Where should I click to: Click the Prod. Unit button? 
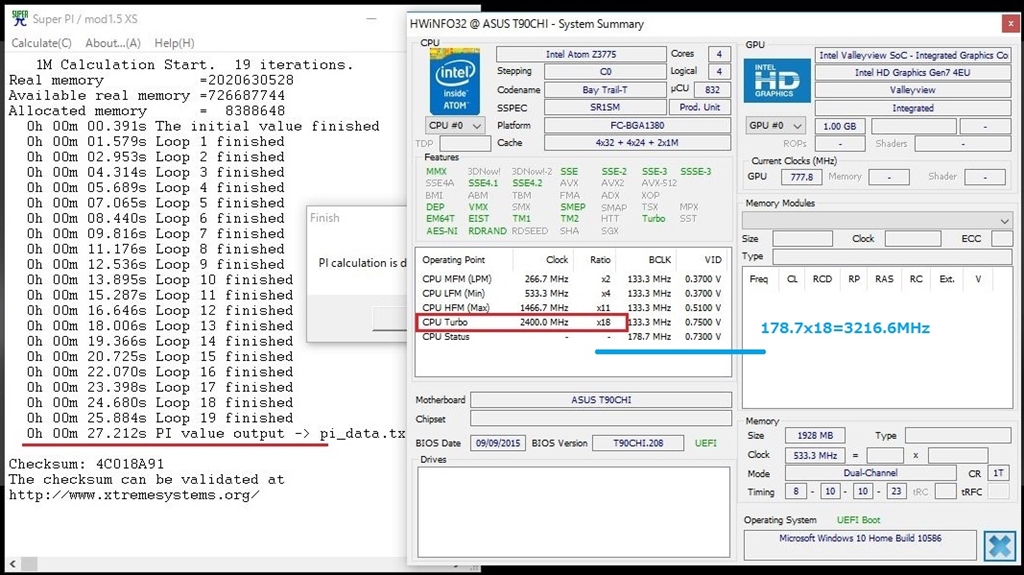[699, 107]
